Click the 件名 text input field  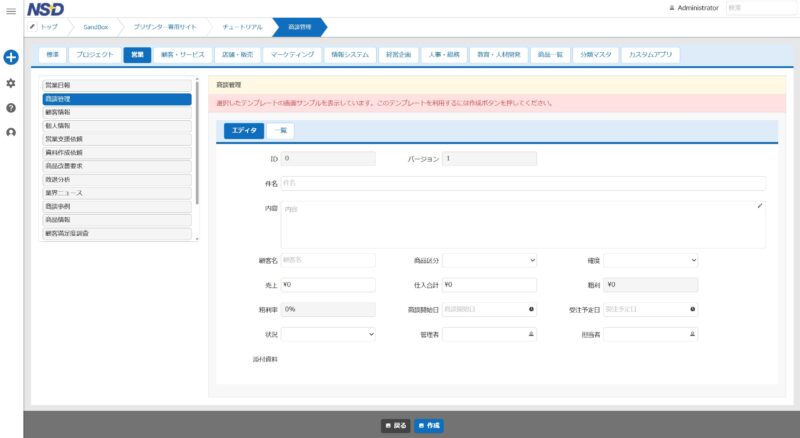pyautogui.click(x=522, y=183)
